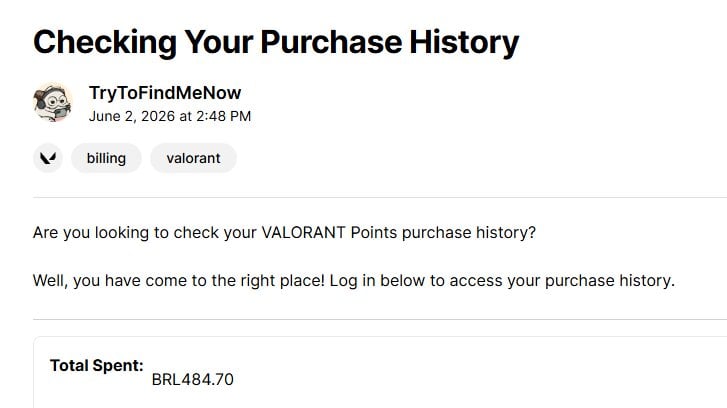This screenshot has width=727, height=408.
Task: Click the June 2, 2026 post date
Action: click(132, 116)
